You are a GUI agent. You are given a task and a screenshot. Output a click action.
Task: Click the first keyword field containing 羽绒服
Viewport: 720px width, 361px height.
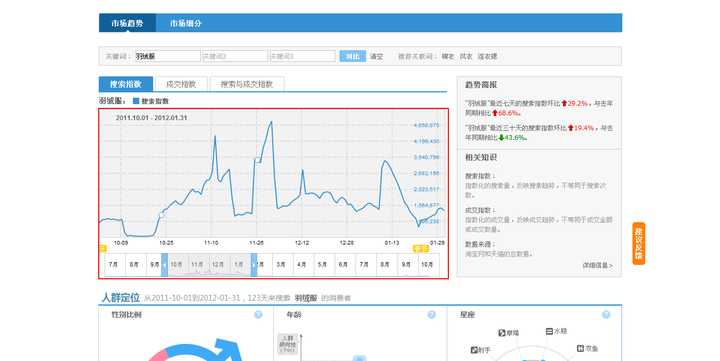coord(167,56)
